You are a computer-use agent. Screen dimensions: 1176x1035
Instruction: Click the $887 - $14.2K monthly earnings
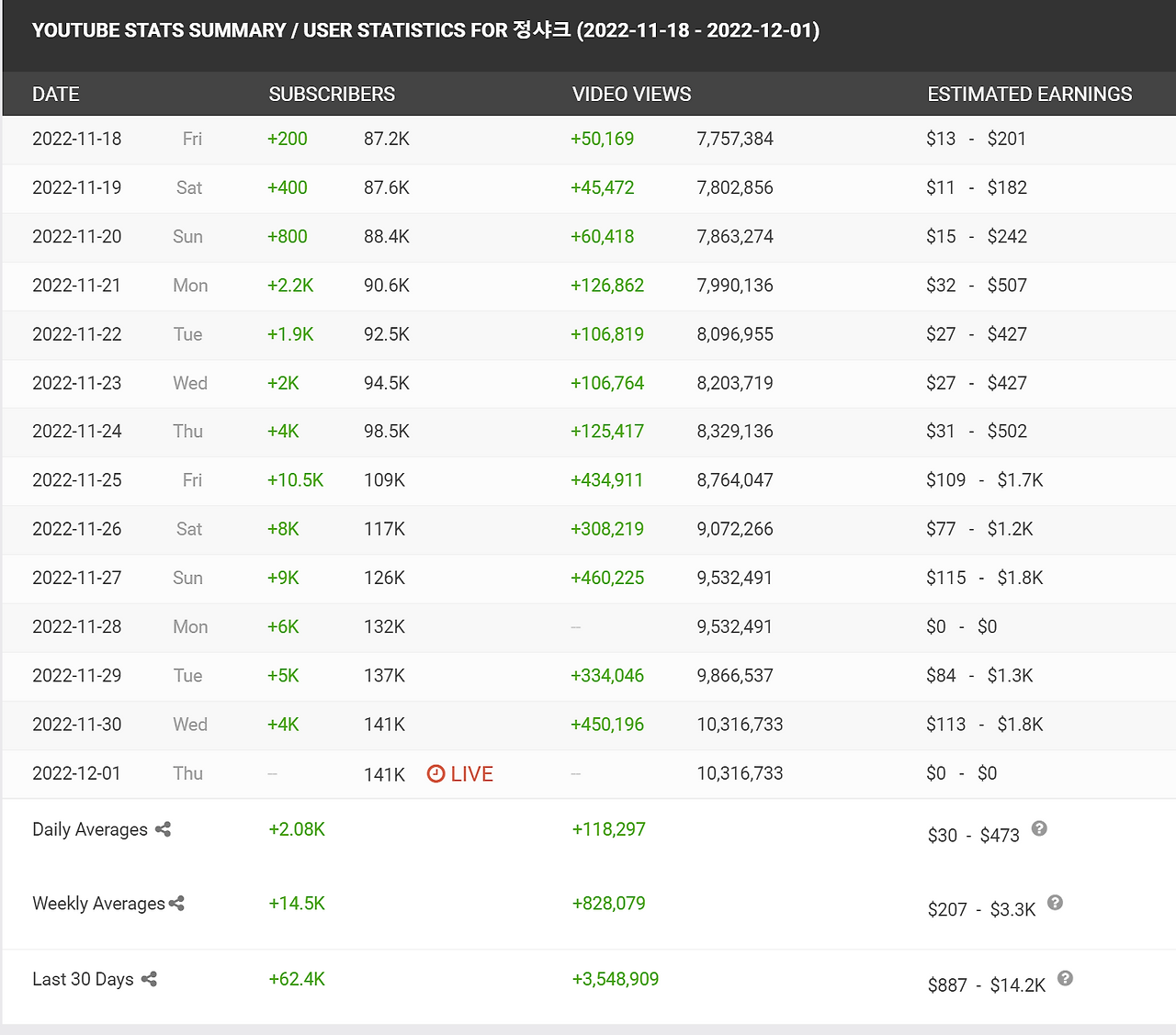click(987, 985)
